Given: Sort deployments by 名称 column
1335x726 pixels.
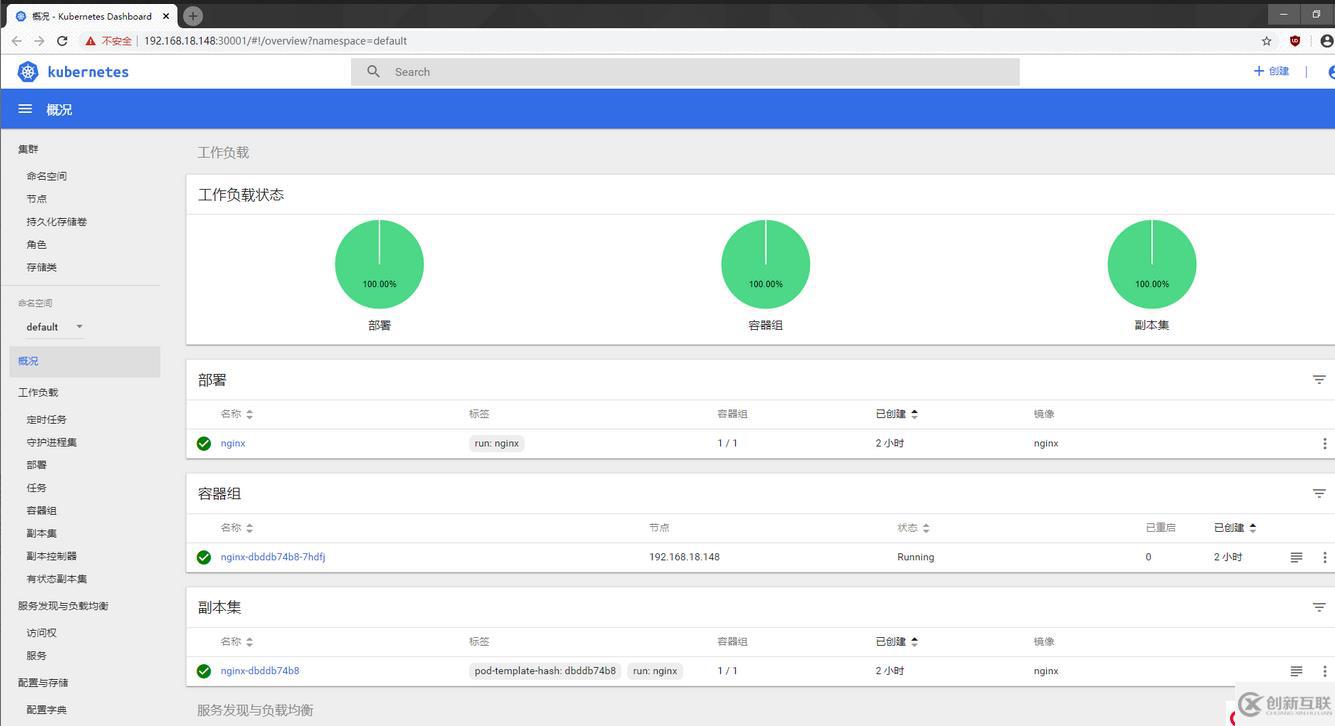Looking at the screenshot, I should [237, 414].
